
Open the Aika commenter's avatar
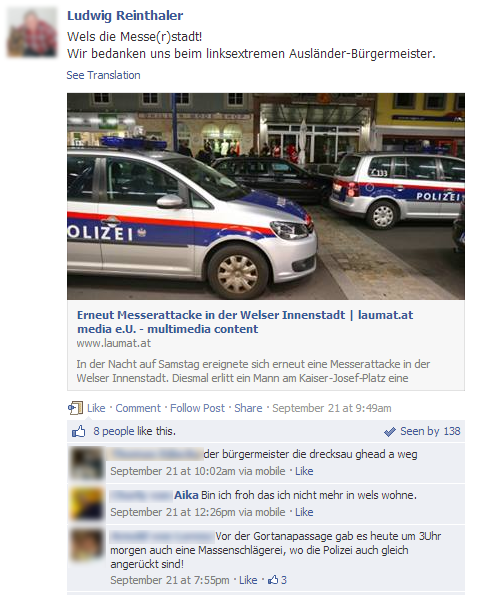click(87, 504)
